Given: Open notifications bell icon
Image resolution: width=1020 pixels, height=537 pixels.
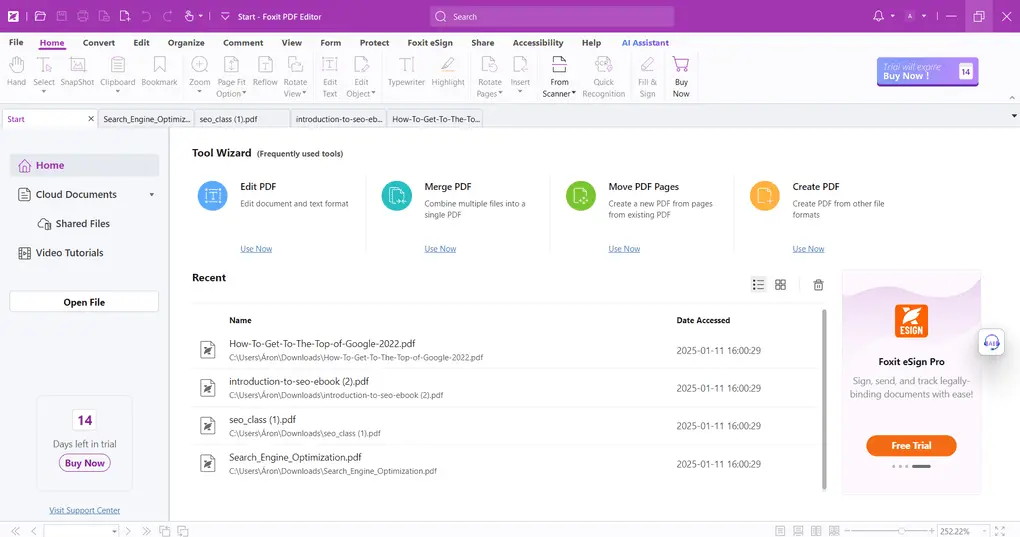Looking at the screenshot, I should 878,16.
